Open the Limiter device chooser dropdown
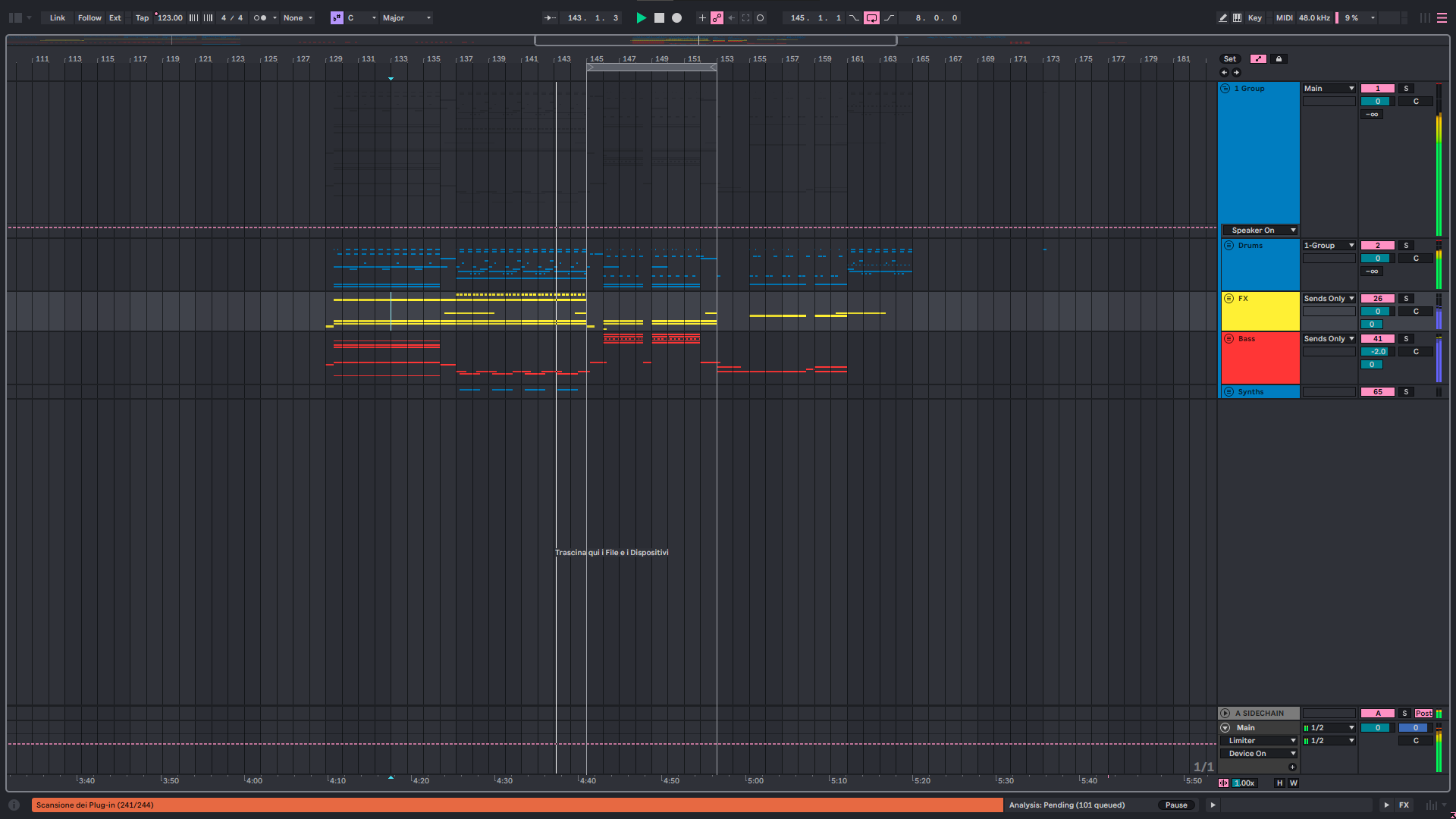The height and width of the screenshot is (819, 1456). 1260,741
